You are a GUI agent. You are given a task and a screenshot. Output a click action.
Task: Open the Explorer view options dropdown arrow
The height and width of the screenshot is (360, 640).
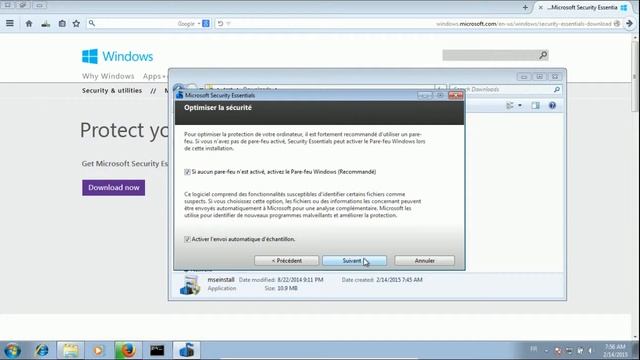click(520, 106)
